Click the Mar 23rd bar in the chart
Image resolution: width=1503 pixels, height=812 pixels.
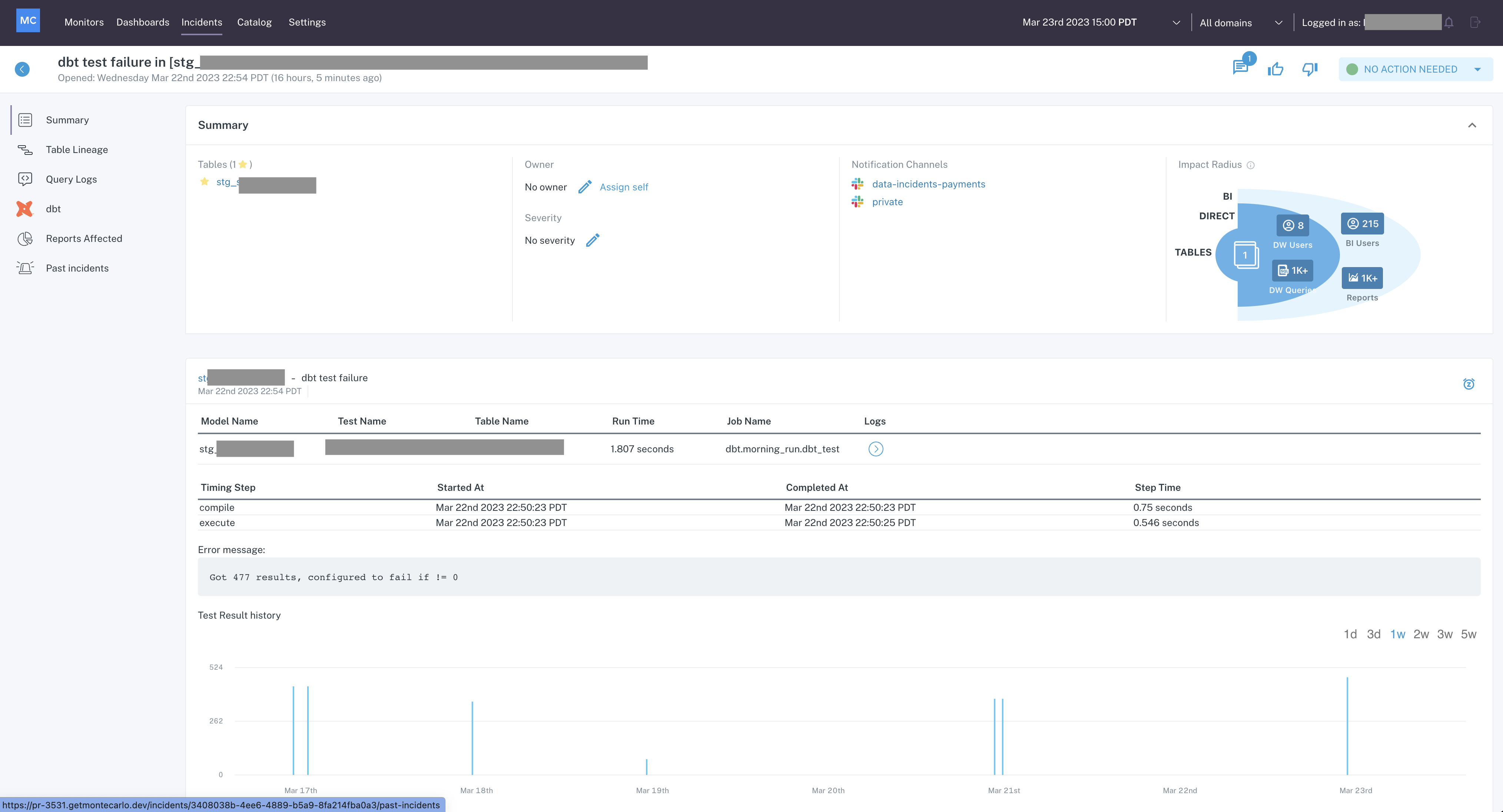(x=1347, y=726)
